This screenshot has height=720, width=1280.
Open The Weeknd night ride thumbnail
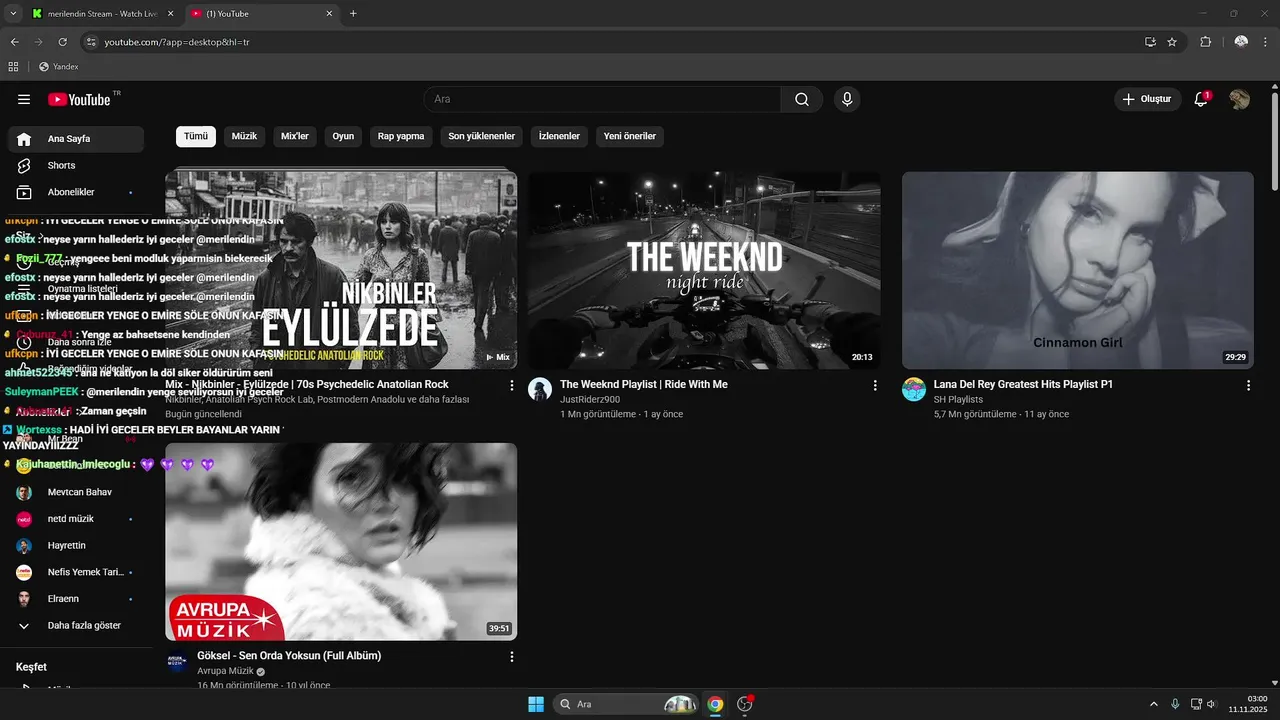click(x=704, y=270)
